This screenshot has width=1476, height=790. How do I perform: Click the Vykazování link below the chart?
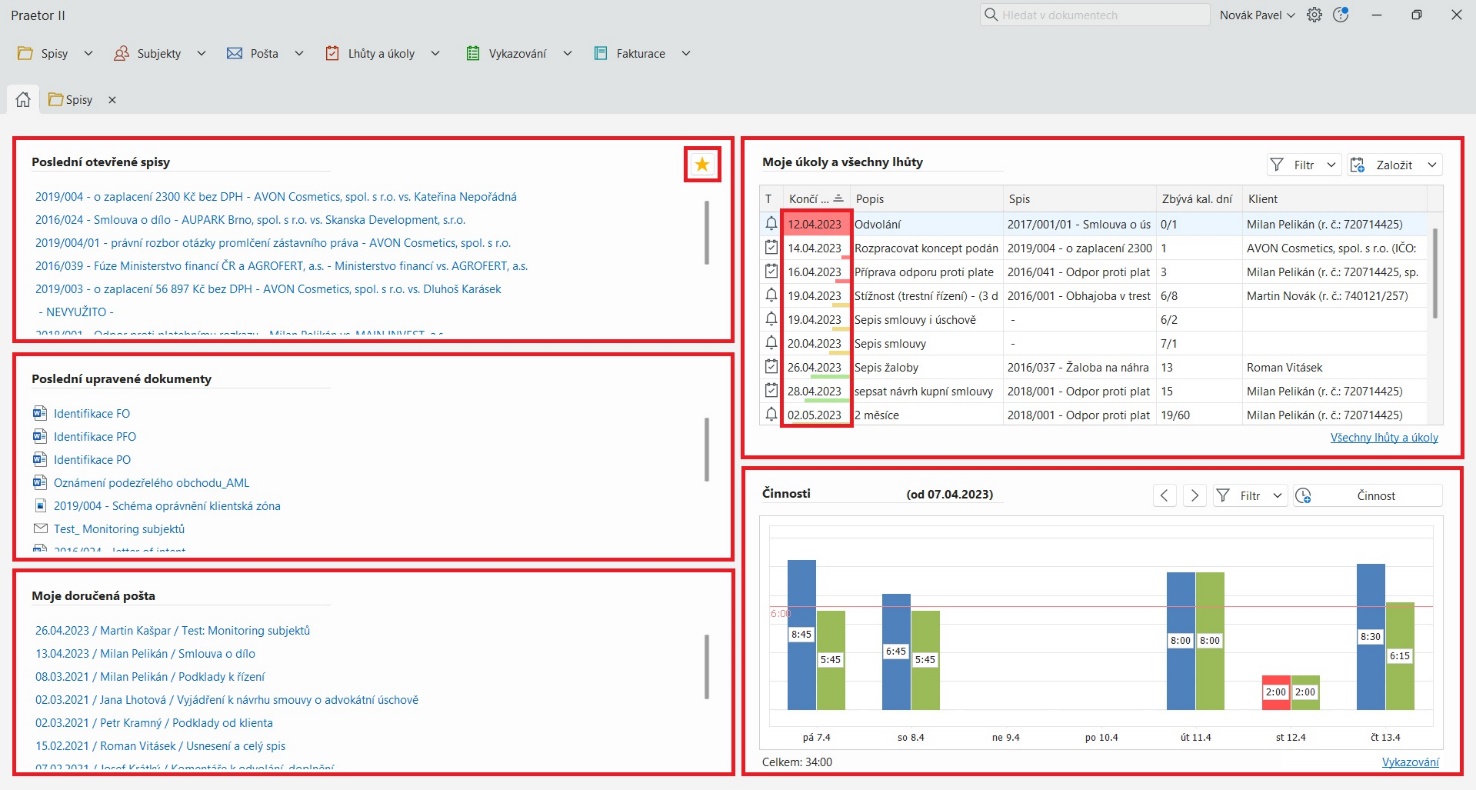coord(1410,762)
